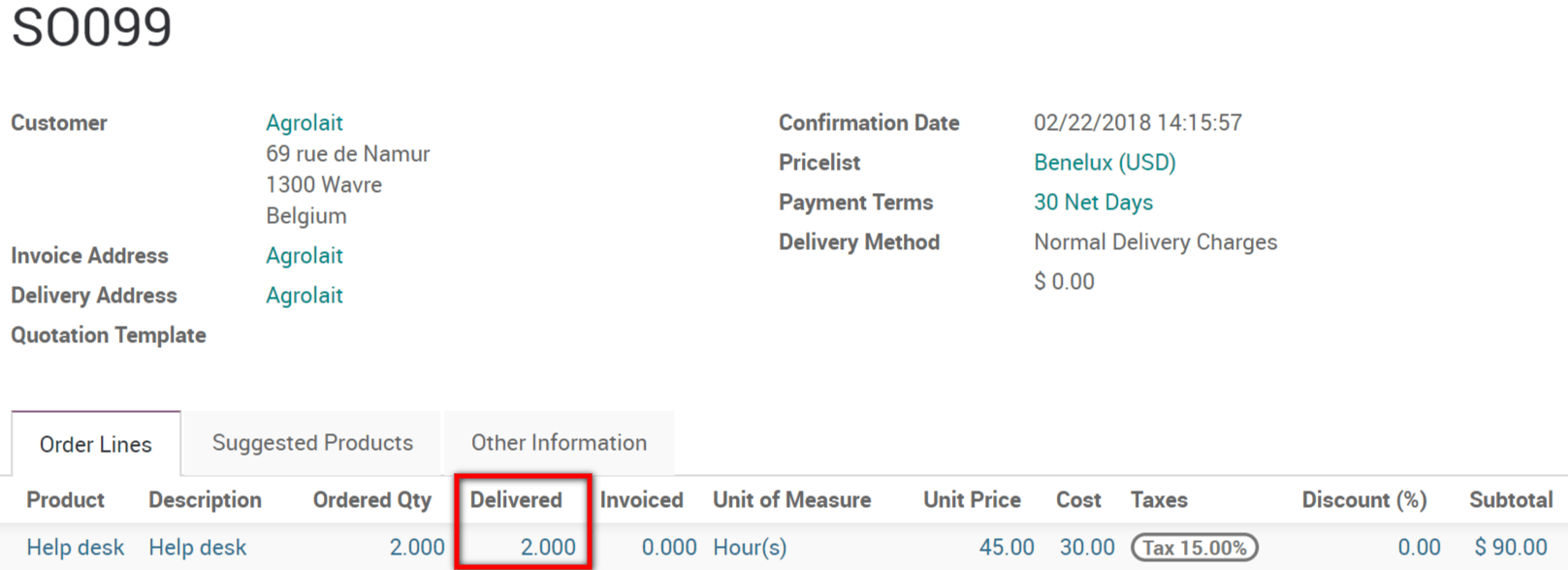Open the Other Information tab
The height and width of the screenshot is (570, 1568).
[559, 443]
